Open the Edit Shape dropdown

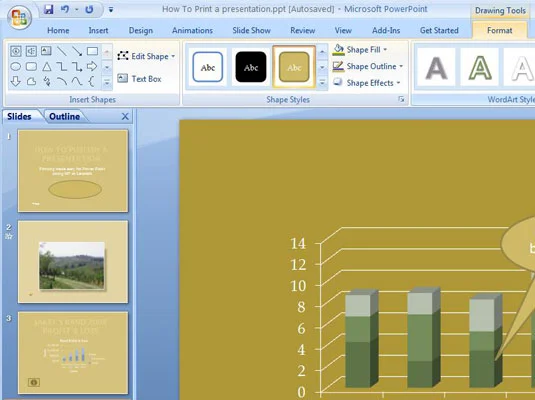[x=146, y=56]
